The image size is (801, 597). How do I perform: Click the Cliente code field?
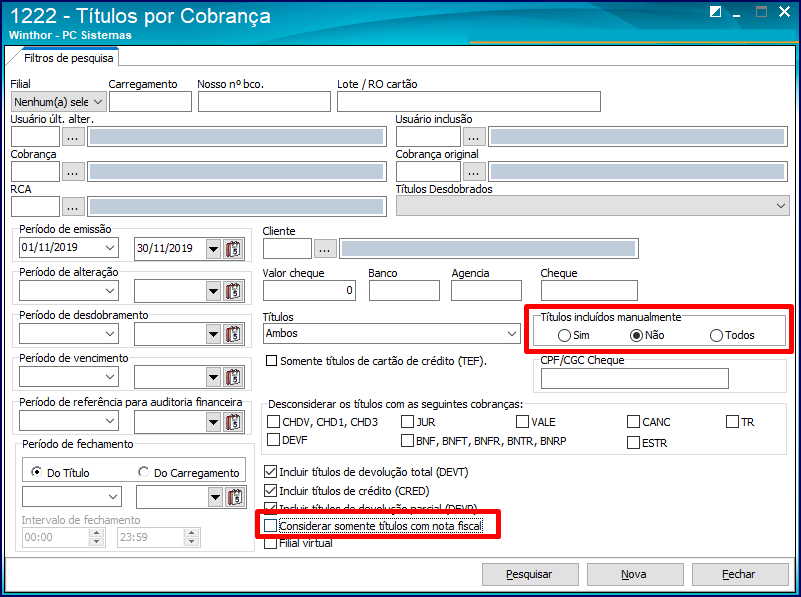(287, 249)
